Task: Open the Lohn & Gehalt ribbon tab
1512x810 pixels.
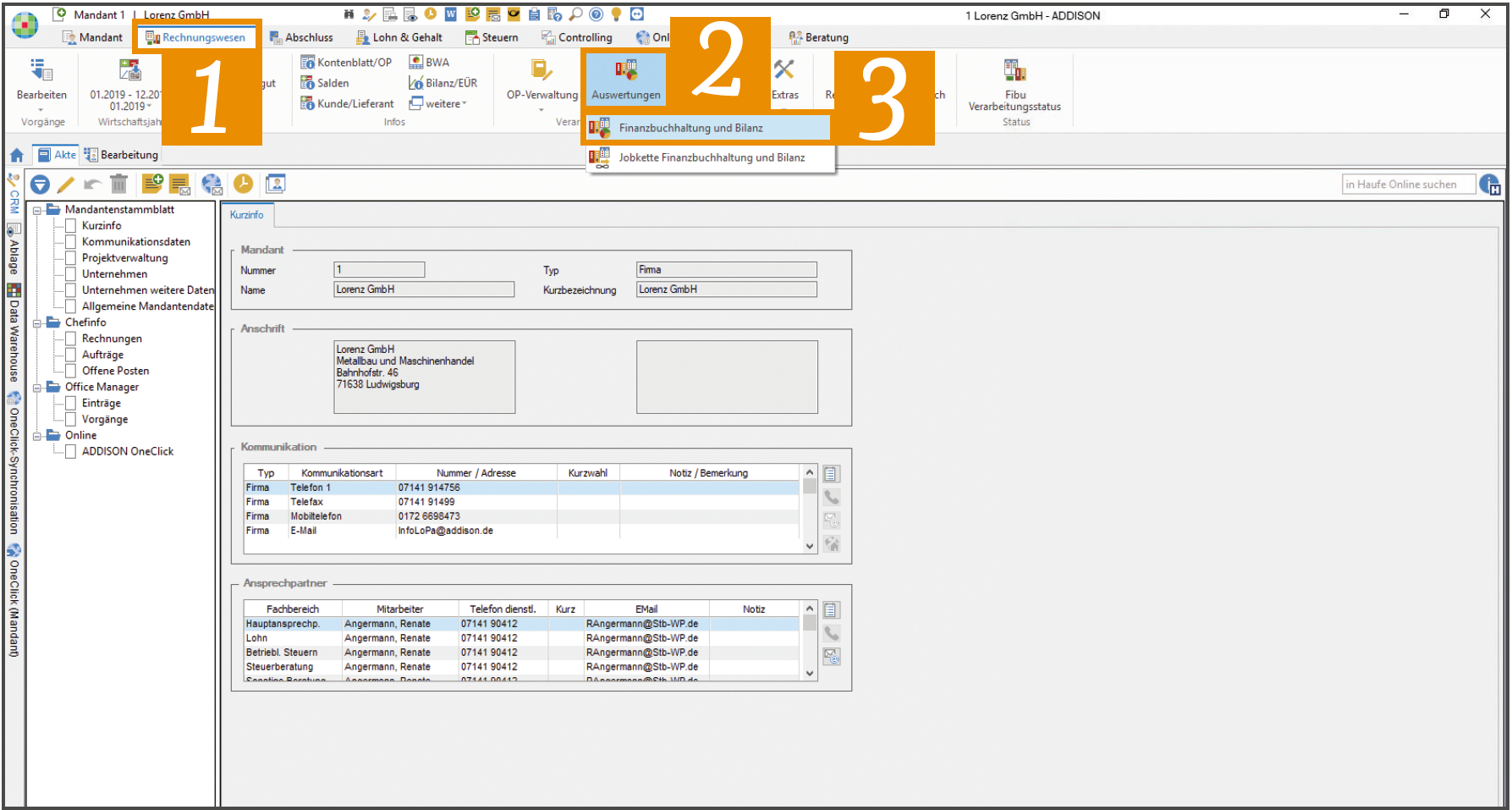Action: click(x=399, y=37)
